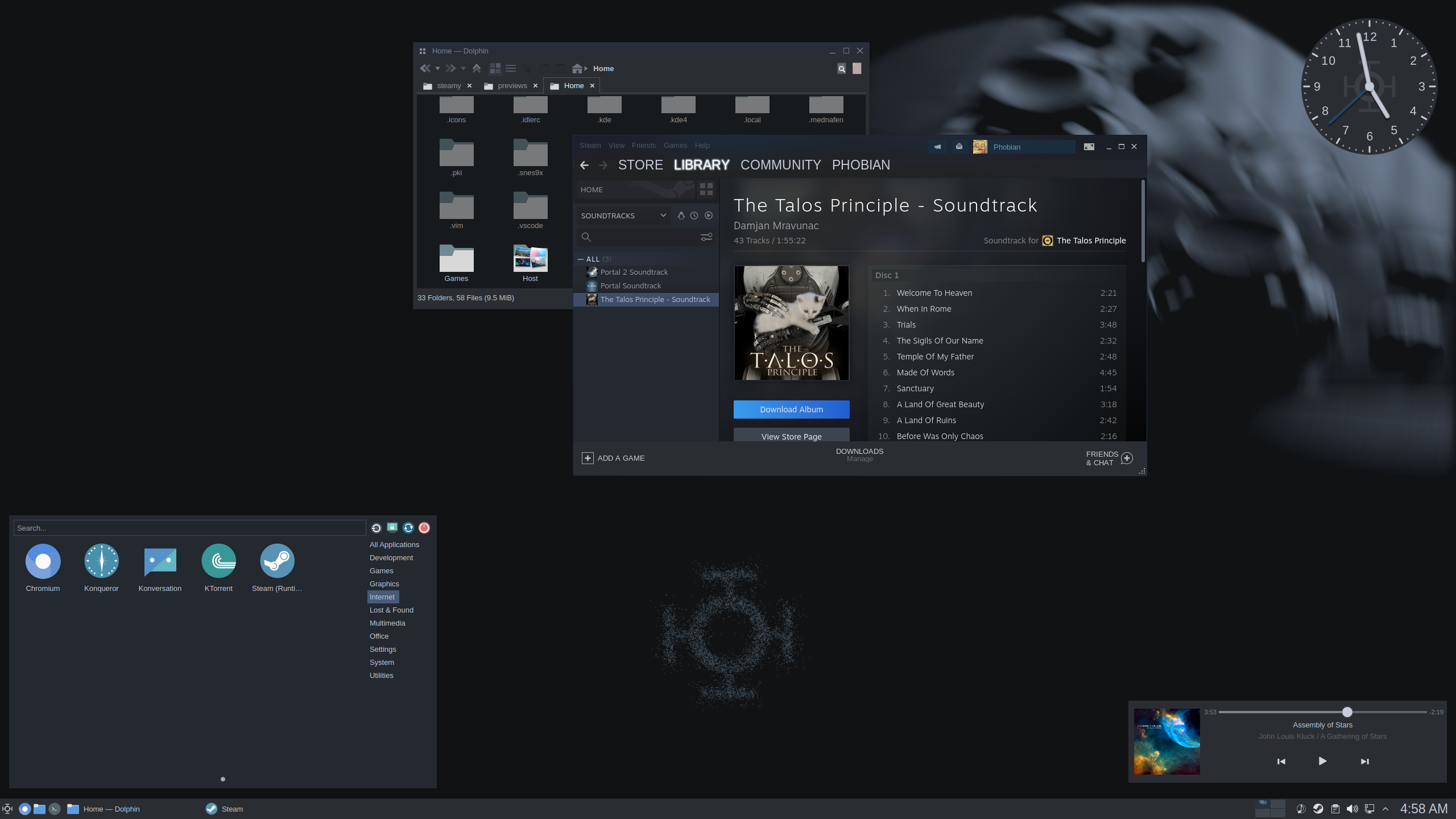Click media player seek slider handle
The width and height of the screenshot is (1456, 819).
[x=1347, y=712]
